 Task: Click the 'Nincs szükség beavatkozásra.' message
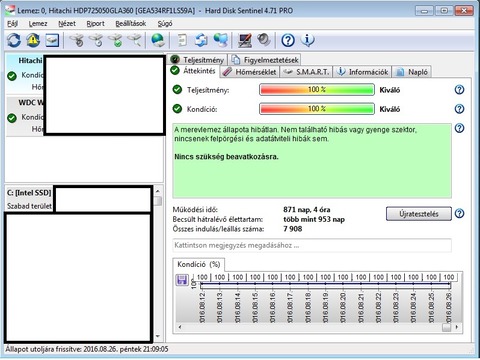226,157
